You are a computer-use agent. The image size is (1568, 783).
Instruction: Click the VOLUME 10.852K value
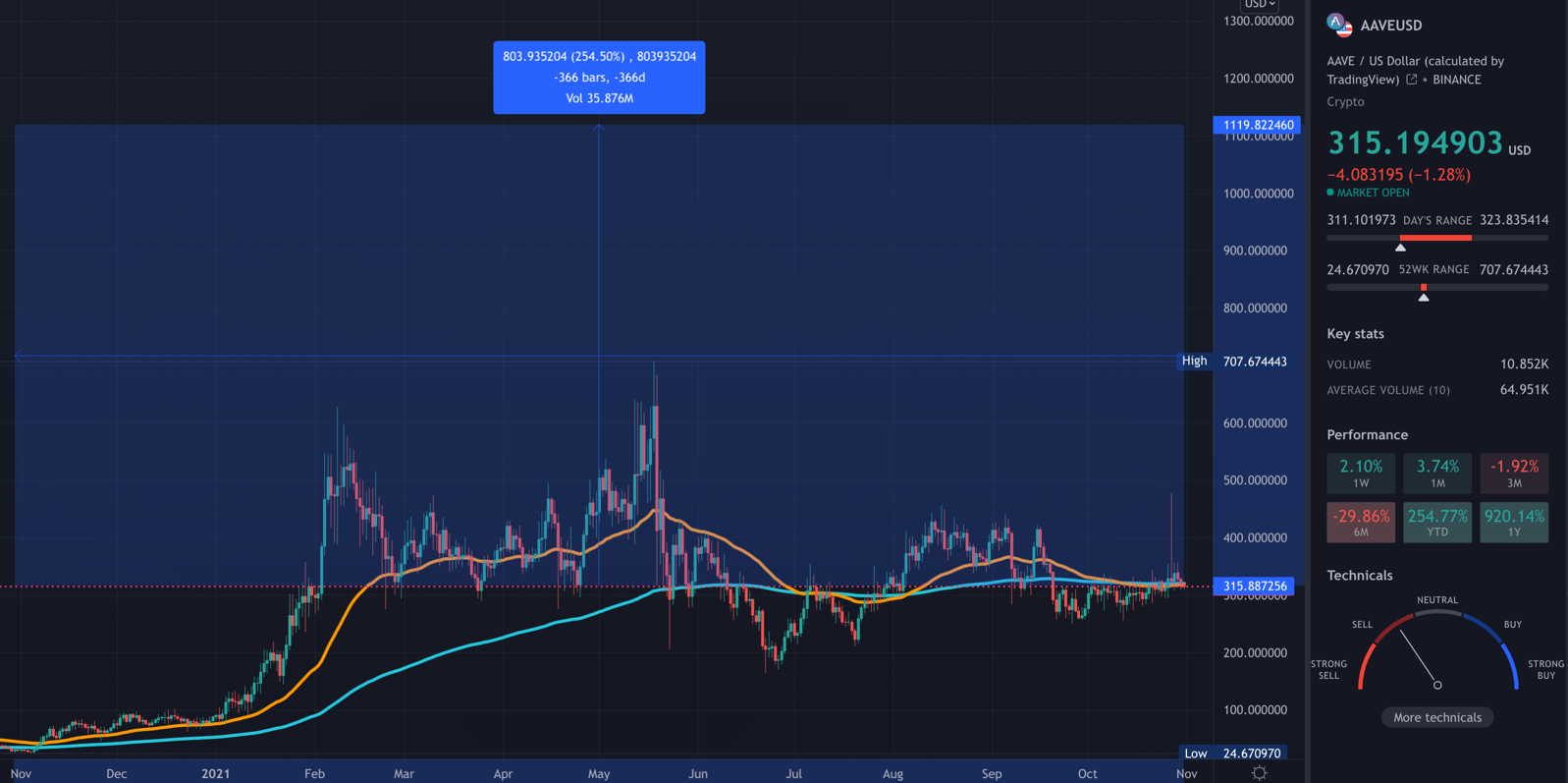point(1524,364)
